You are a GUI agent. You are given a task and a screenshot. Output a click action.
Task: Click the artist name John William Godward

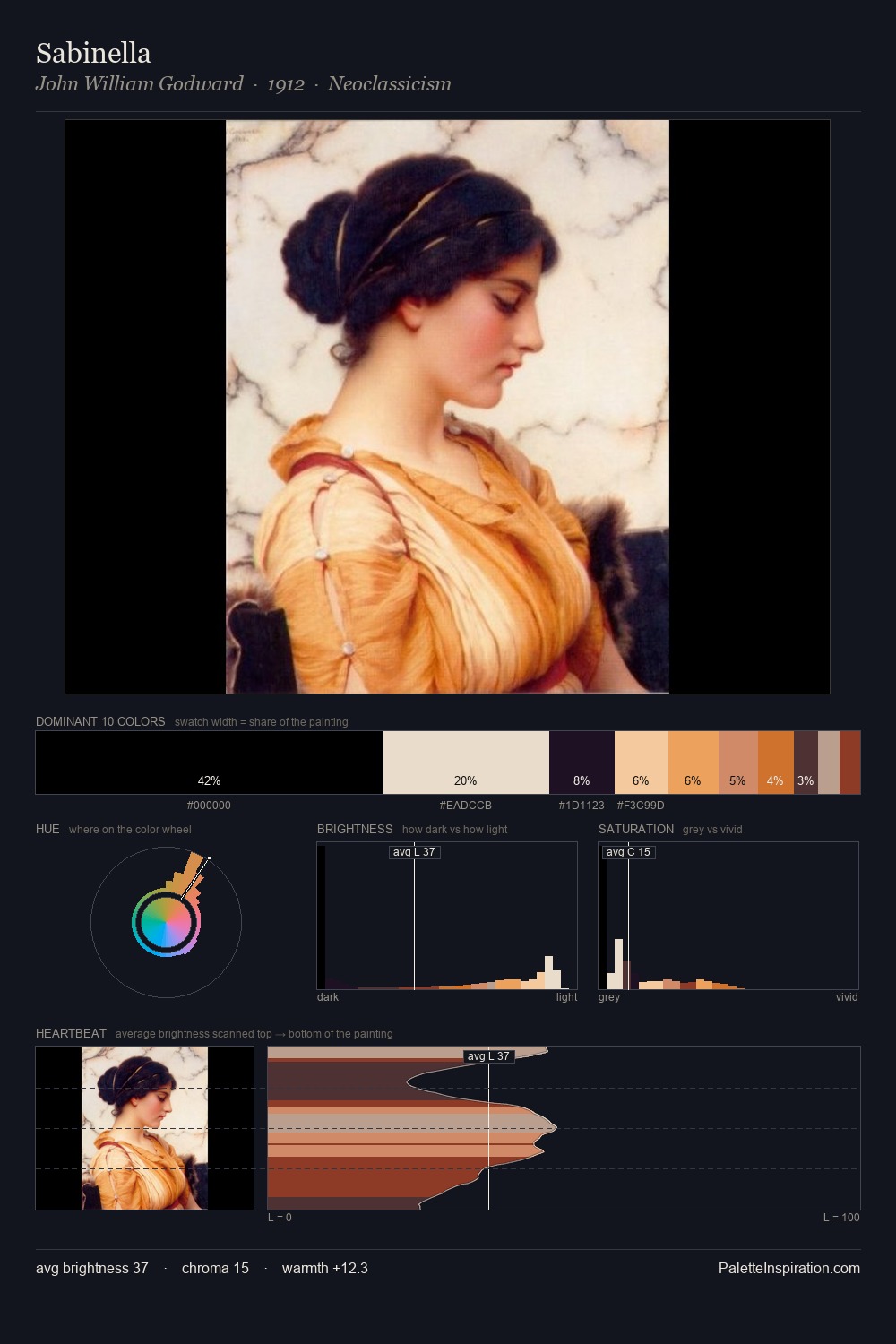point(139,83)
